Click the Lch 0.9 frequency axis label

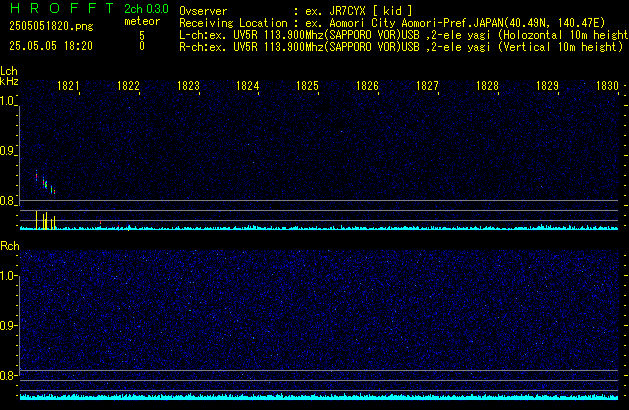click(8, 151)
